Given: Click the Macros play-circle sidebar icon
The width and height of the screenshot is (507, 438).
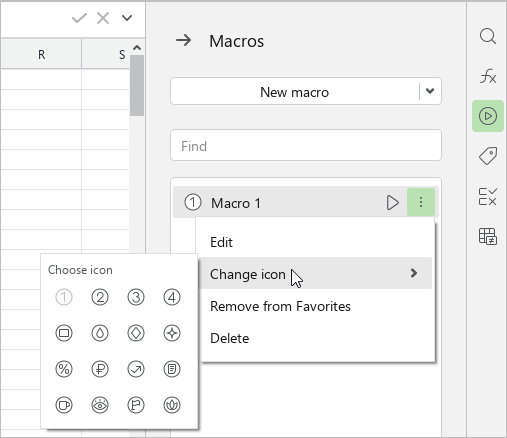Looking at the screenshot, I should pyautogui.click(x=488, y=116).
